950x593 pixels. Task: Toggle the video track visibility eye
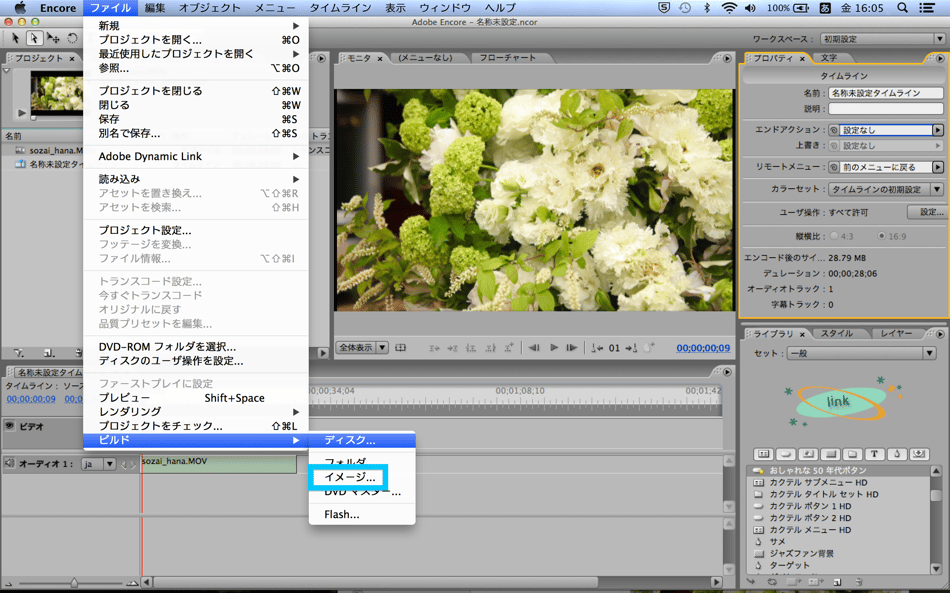pos(10,426)
